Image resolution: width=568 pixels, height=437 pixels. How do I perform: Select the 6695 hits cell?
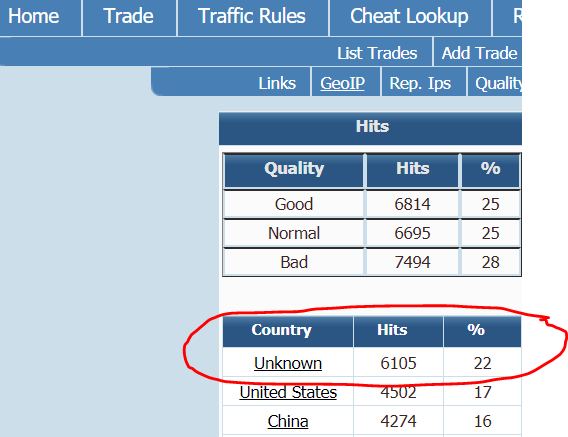[412, 233]
